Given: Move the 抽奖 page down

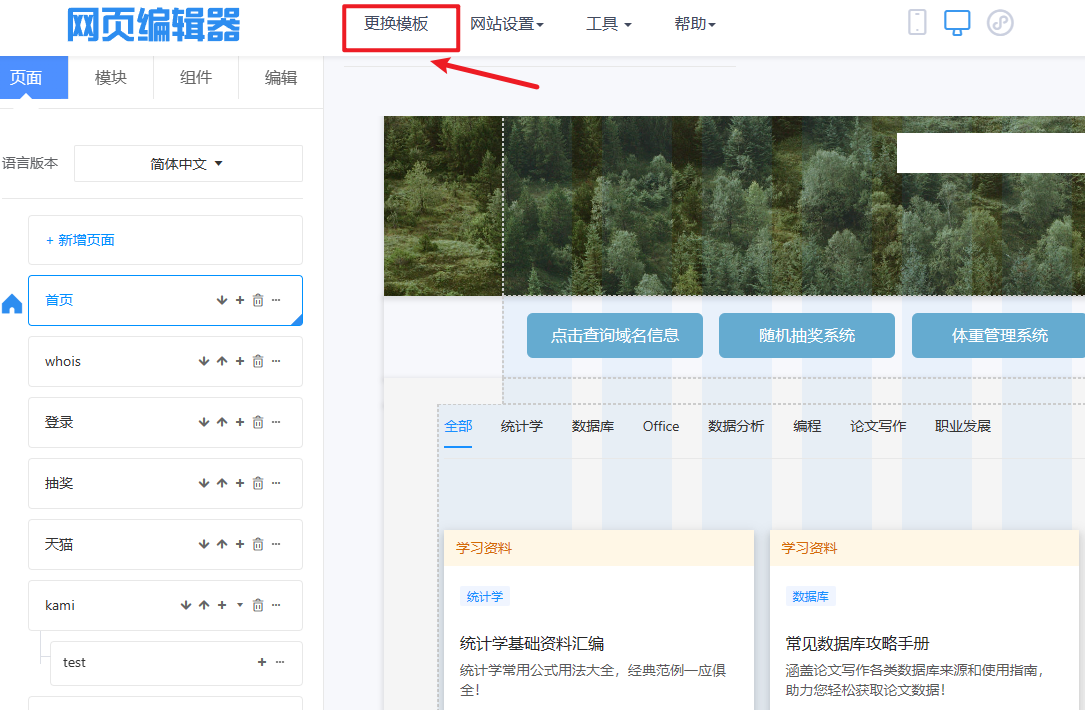Looking at the screenshot, I should pyautogui.click(x=204, y=484).
